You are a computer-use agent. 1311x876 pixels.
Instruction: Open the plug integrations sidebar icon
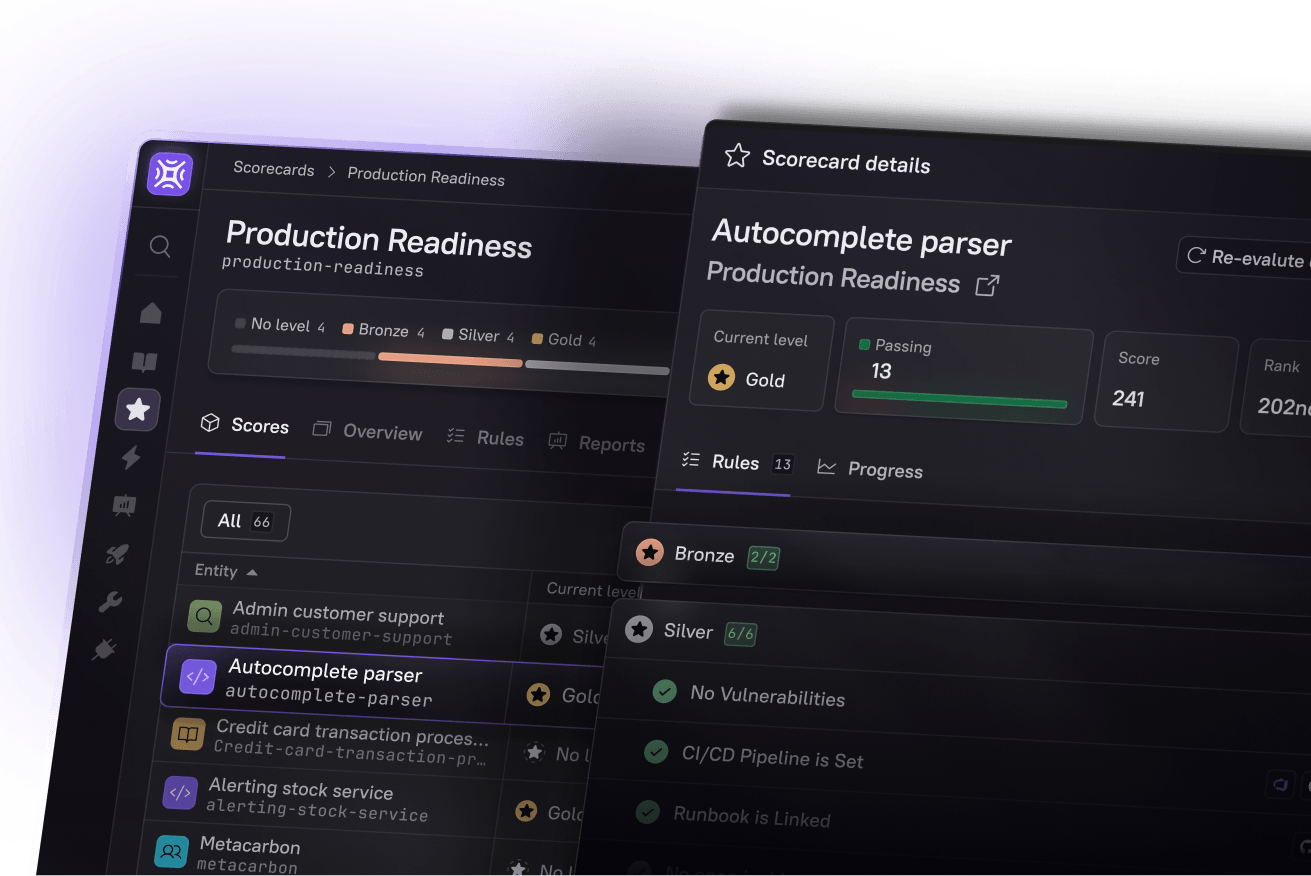click(104, 651)
